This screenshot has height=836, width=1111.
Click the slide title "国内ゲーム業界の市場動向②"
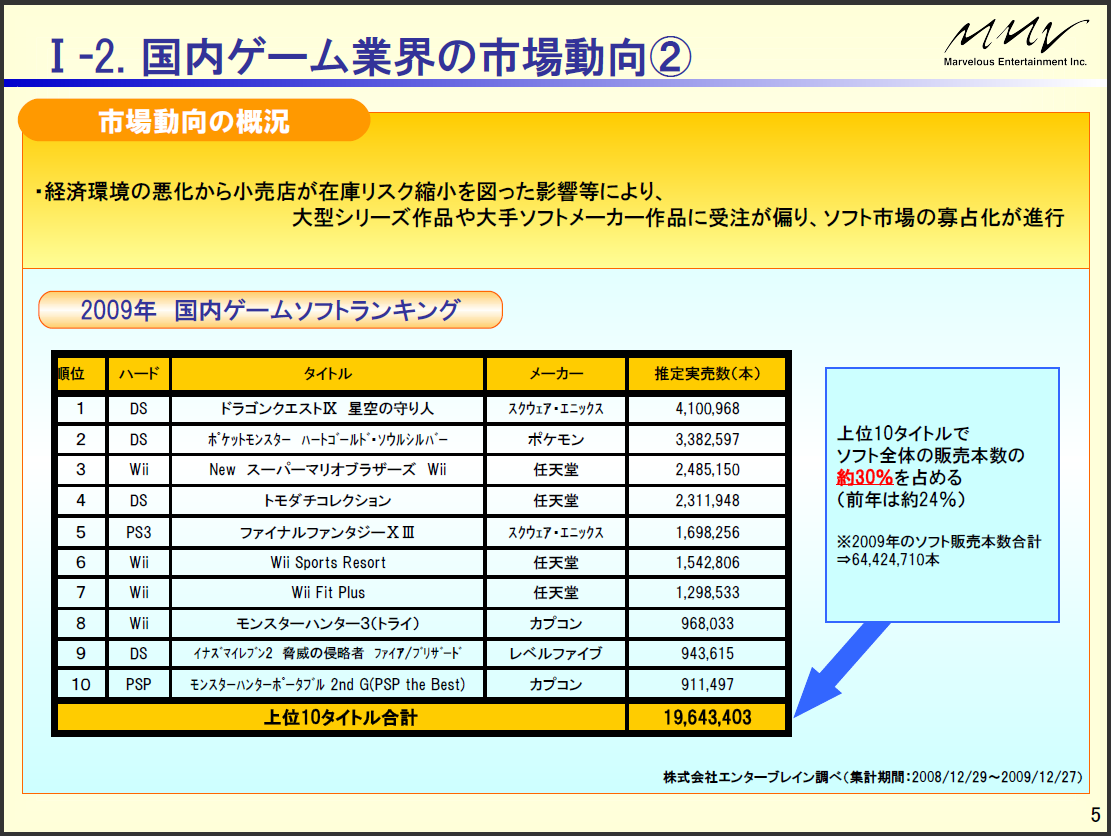416,57
